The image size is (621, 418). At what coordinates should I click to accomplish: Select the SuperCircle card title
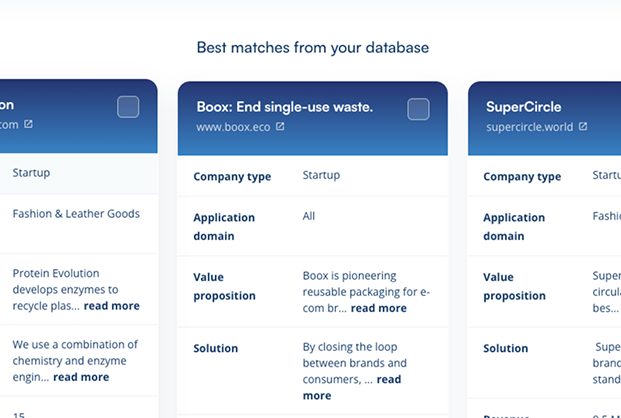[524, 107]
